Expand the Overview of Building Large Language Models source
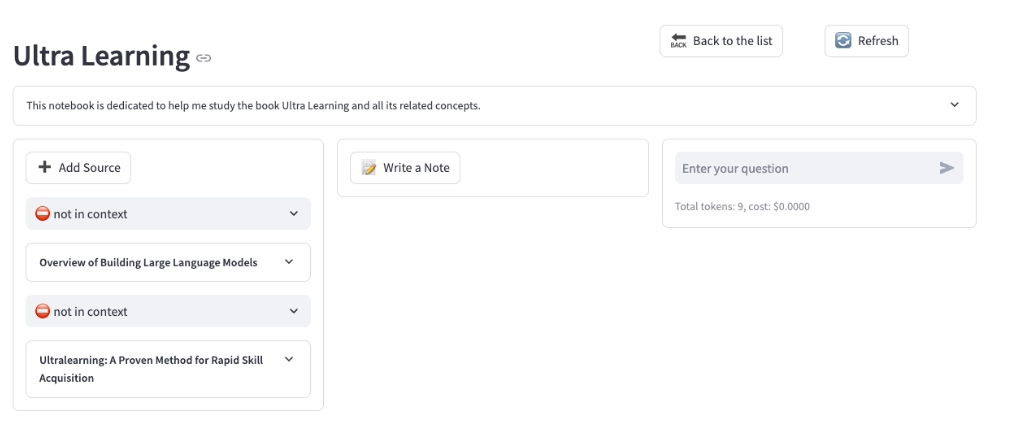1021x425 pixels. tap(289, 262)
